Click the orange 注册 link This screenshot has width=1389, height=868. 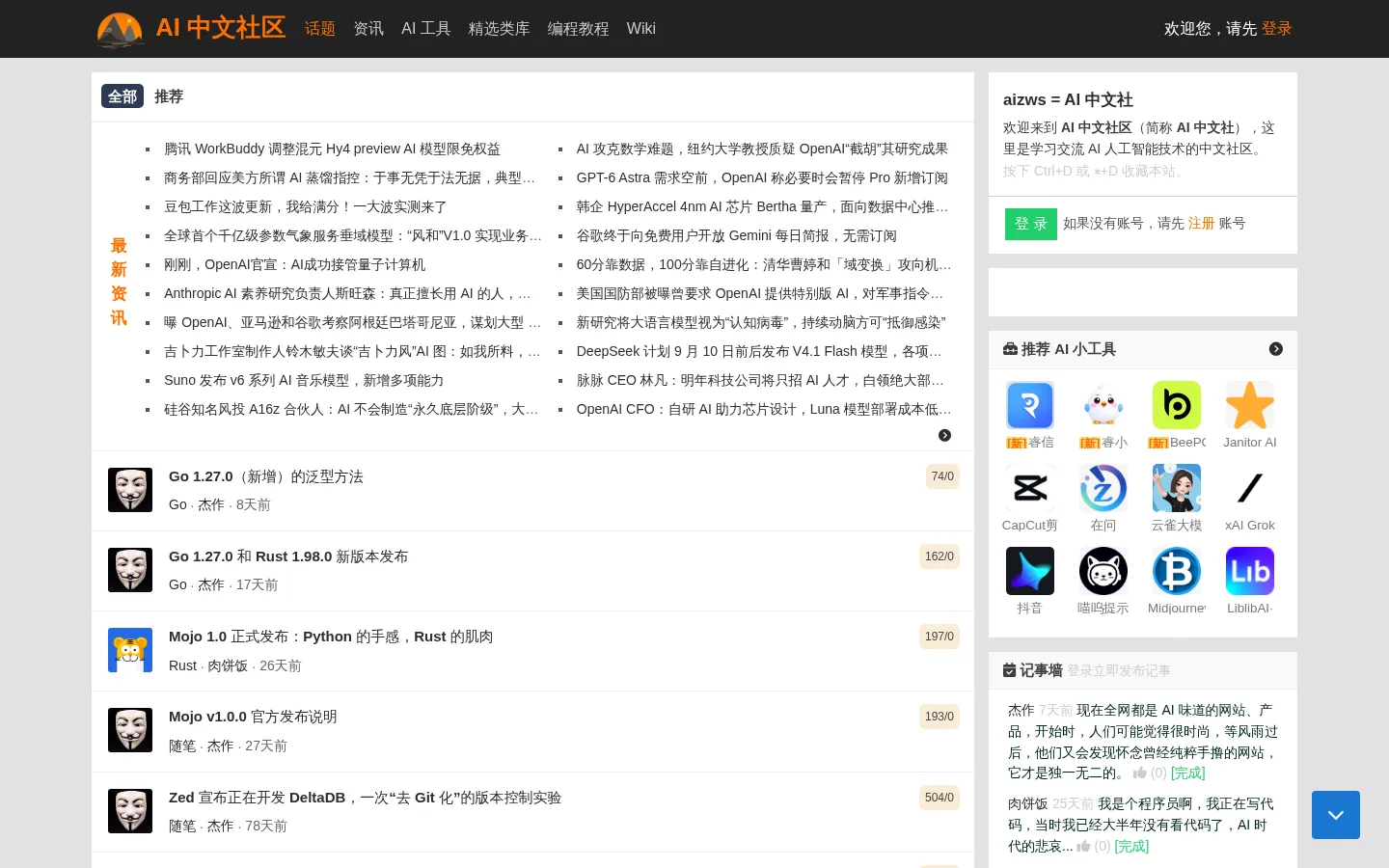[1202, 223]
